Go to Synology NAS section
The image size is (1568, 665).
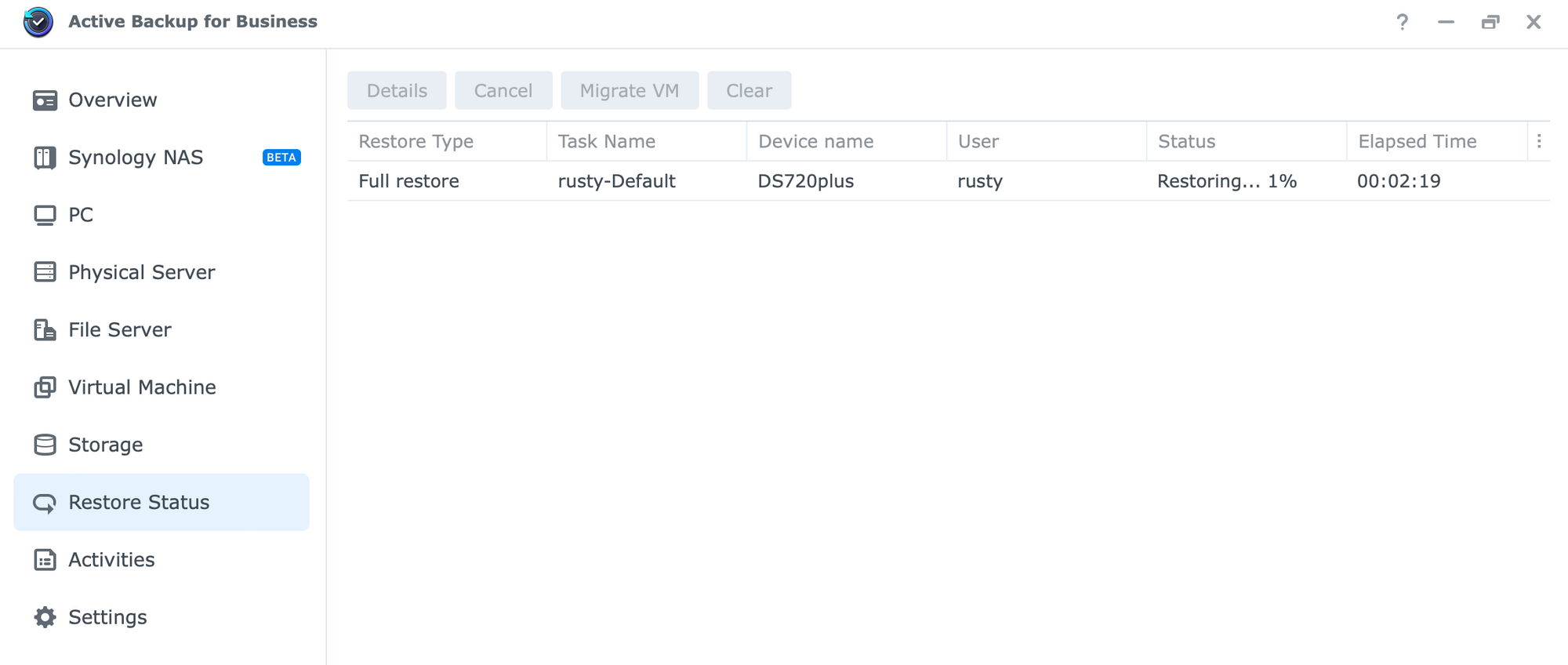tap(162, 158)
